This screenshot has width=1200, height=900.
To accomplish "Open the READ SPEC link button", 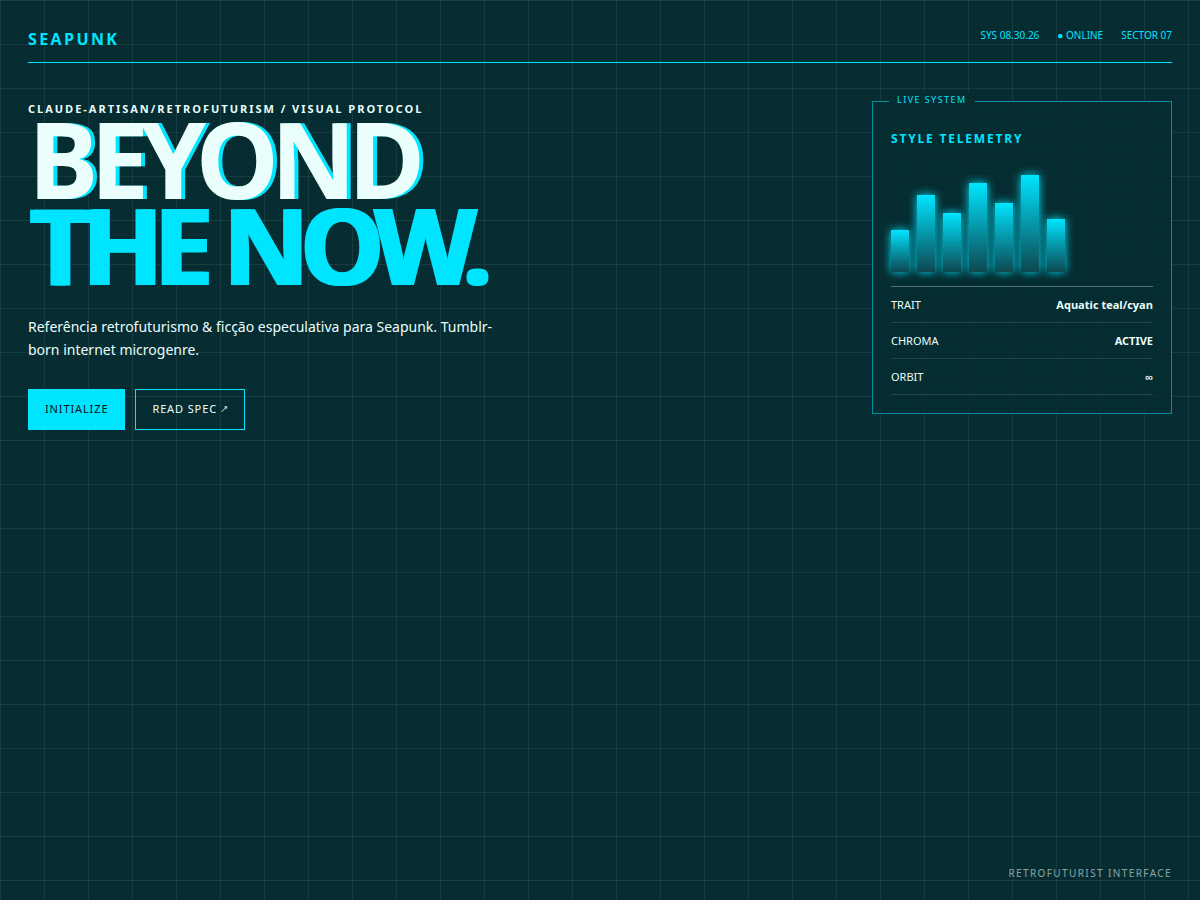I will pos(190,409).
